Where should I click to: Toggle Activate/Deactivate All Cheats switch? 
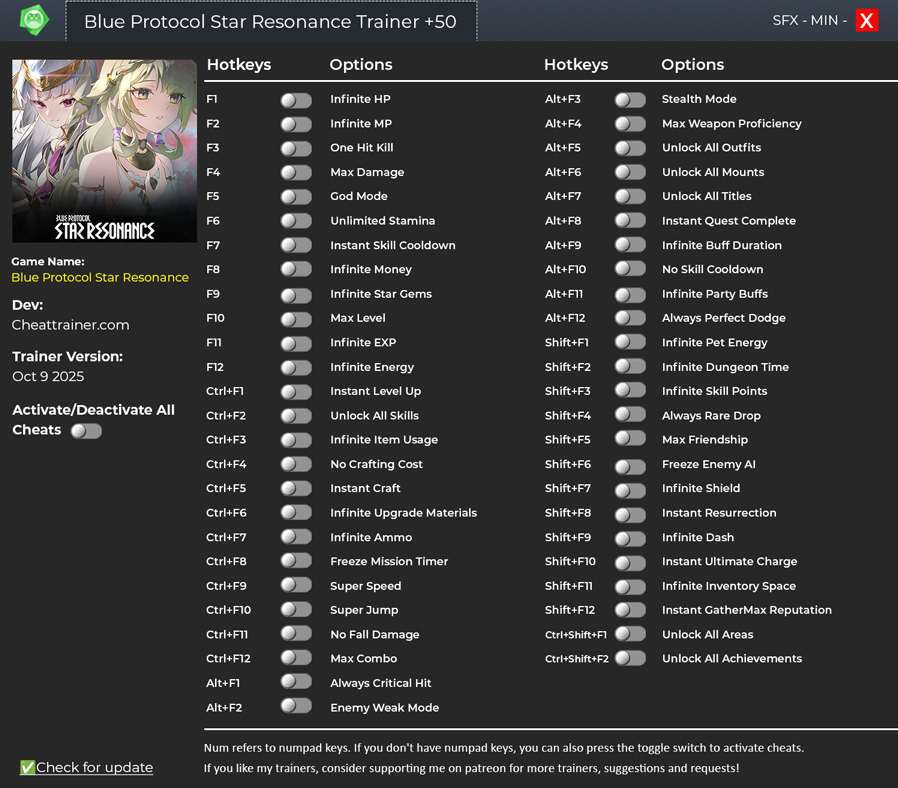tap(86, 431)
